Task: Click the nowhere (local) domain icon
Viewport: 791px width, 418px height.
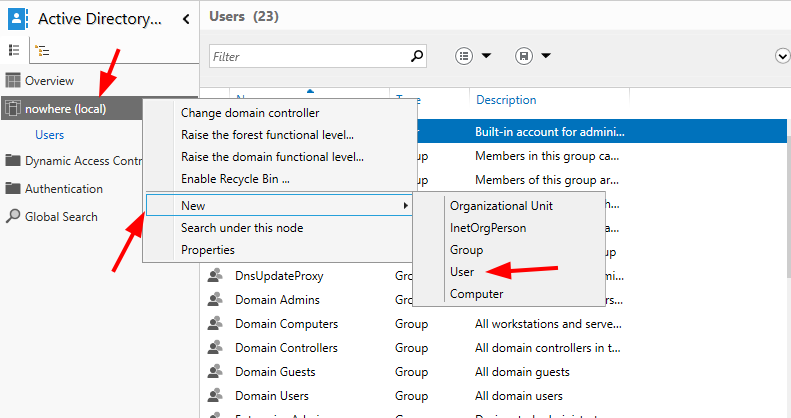Action: click(13, 108)
